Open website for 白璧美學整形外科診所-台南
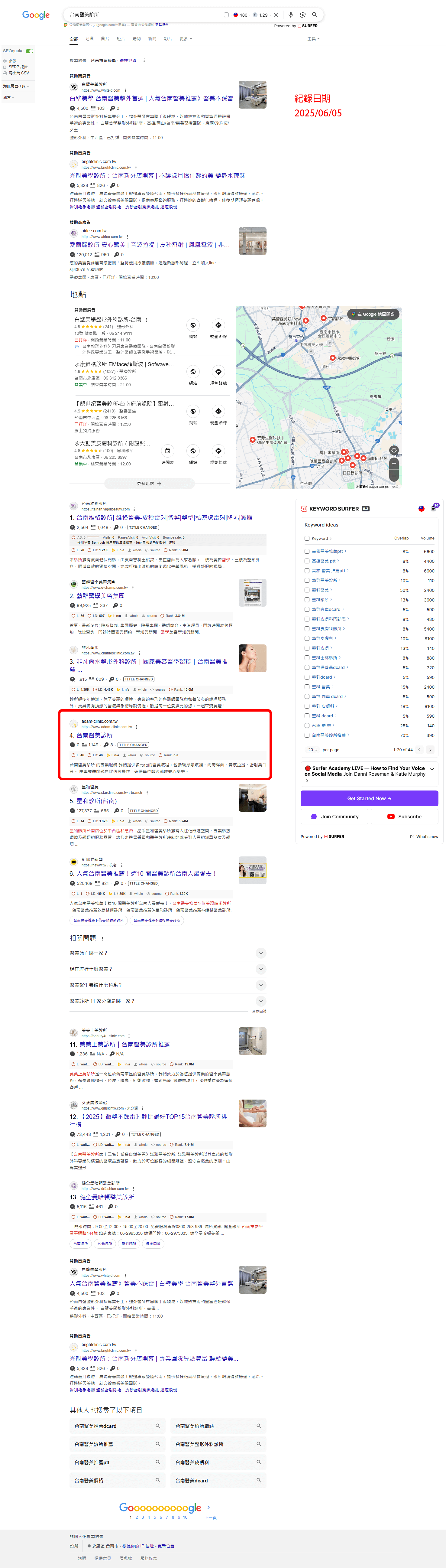Image resolution: width=446 pixels, height=1568 pixels. tap(193, 326)
